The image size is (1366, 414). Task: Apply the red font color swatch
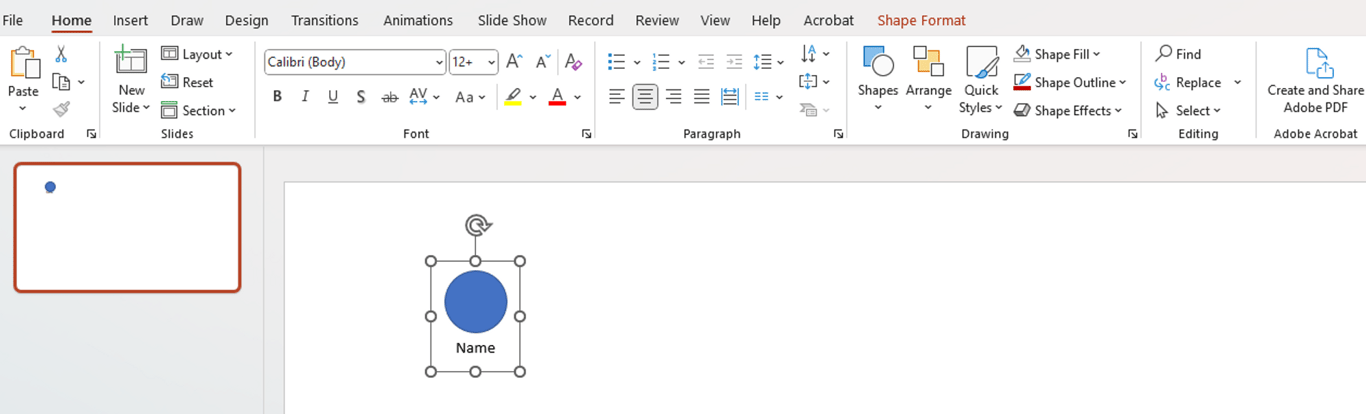558,97
